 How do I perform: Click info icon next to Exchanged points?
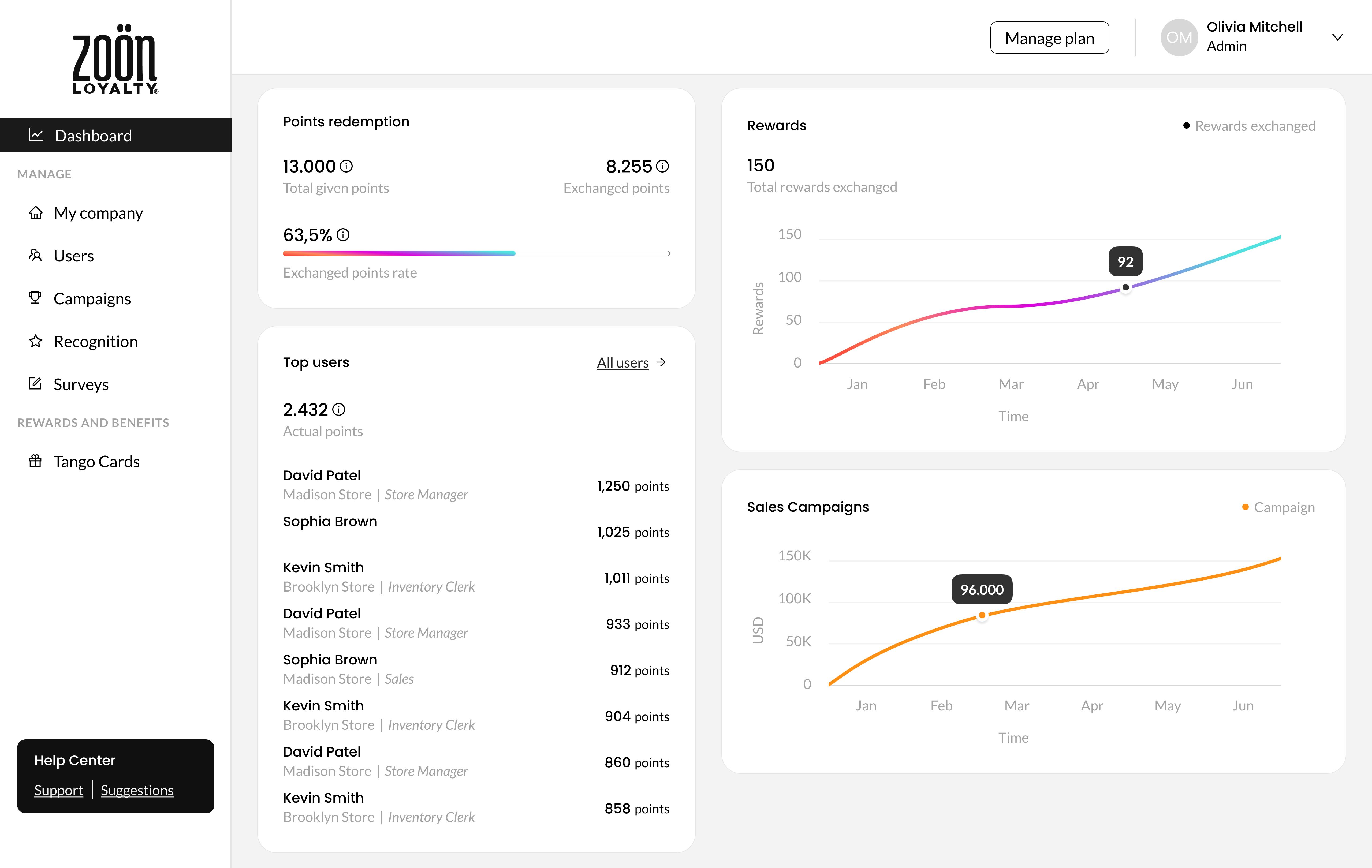pos(662,166)
